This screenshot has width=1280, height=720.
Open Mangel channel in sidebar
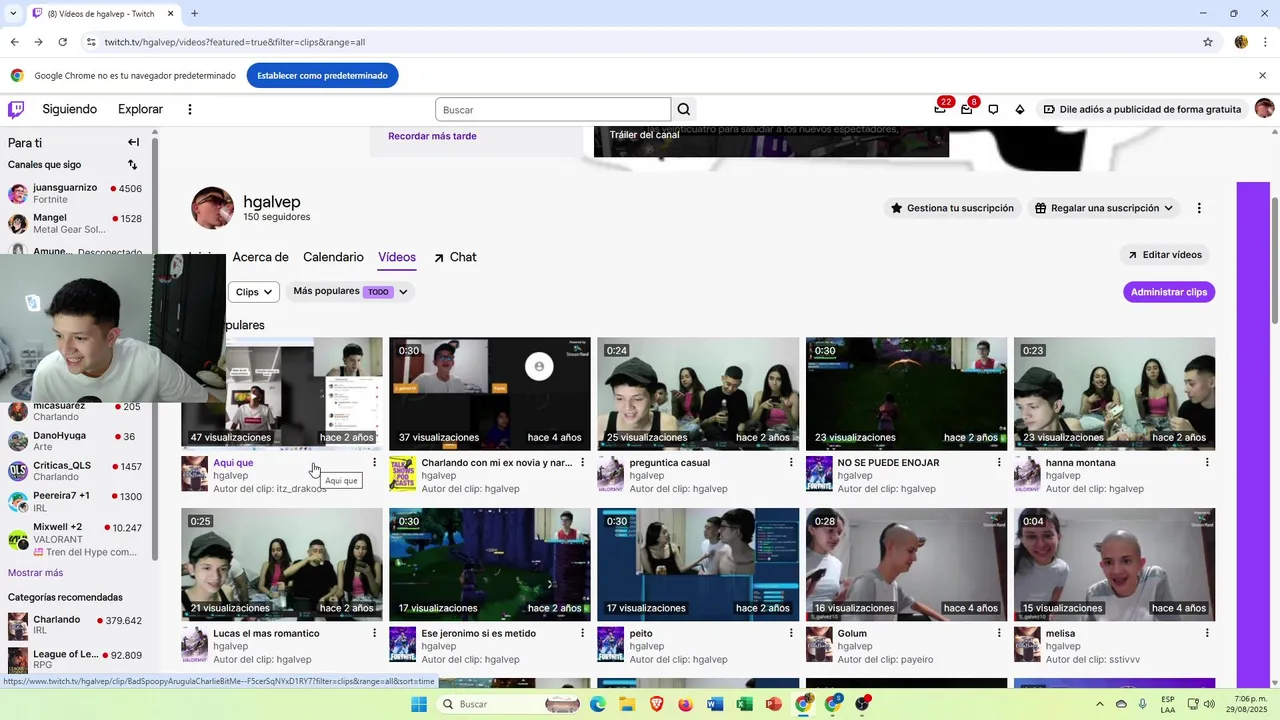click(x=75, y=223)
